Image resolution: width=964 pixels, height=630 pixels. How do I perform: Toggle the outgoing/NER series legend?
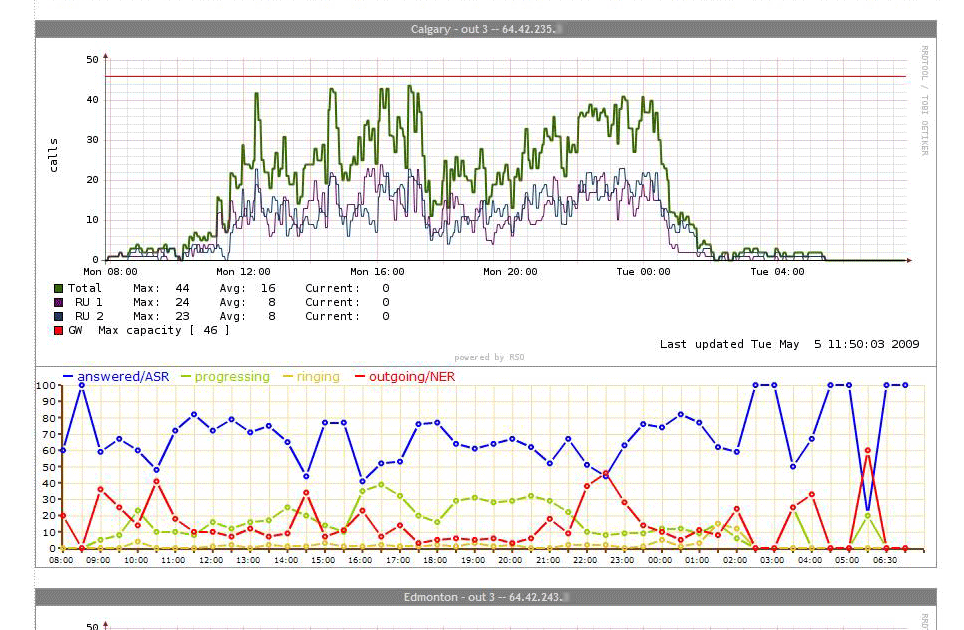[x=406, y=377]
